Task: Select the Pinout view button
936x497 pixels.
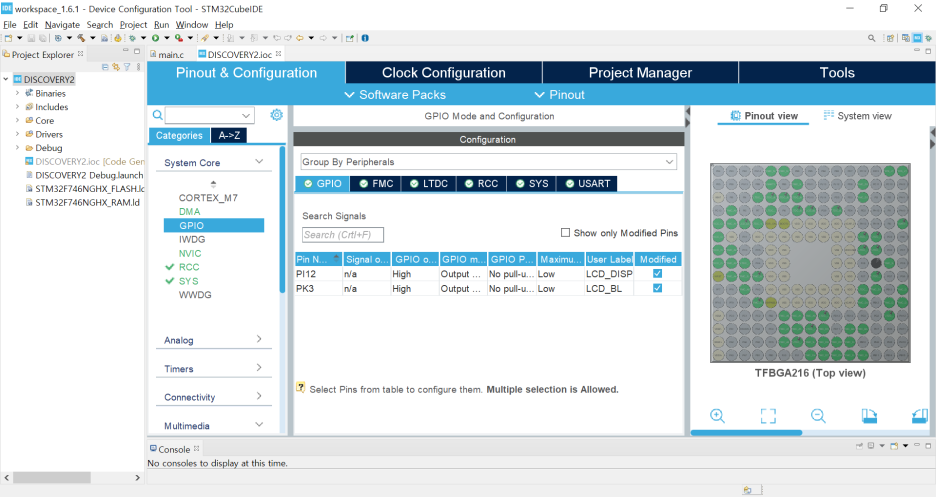Action: point(764,116)
